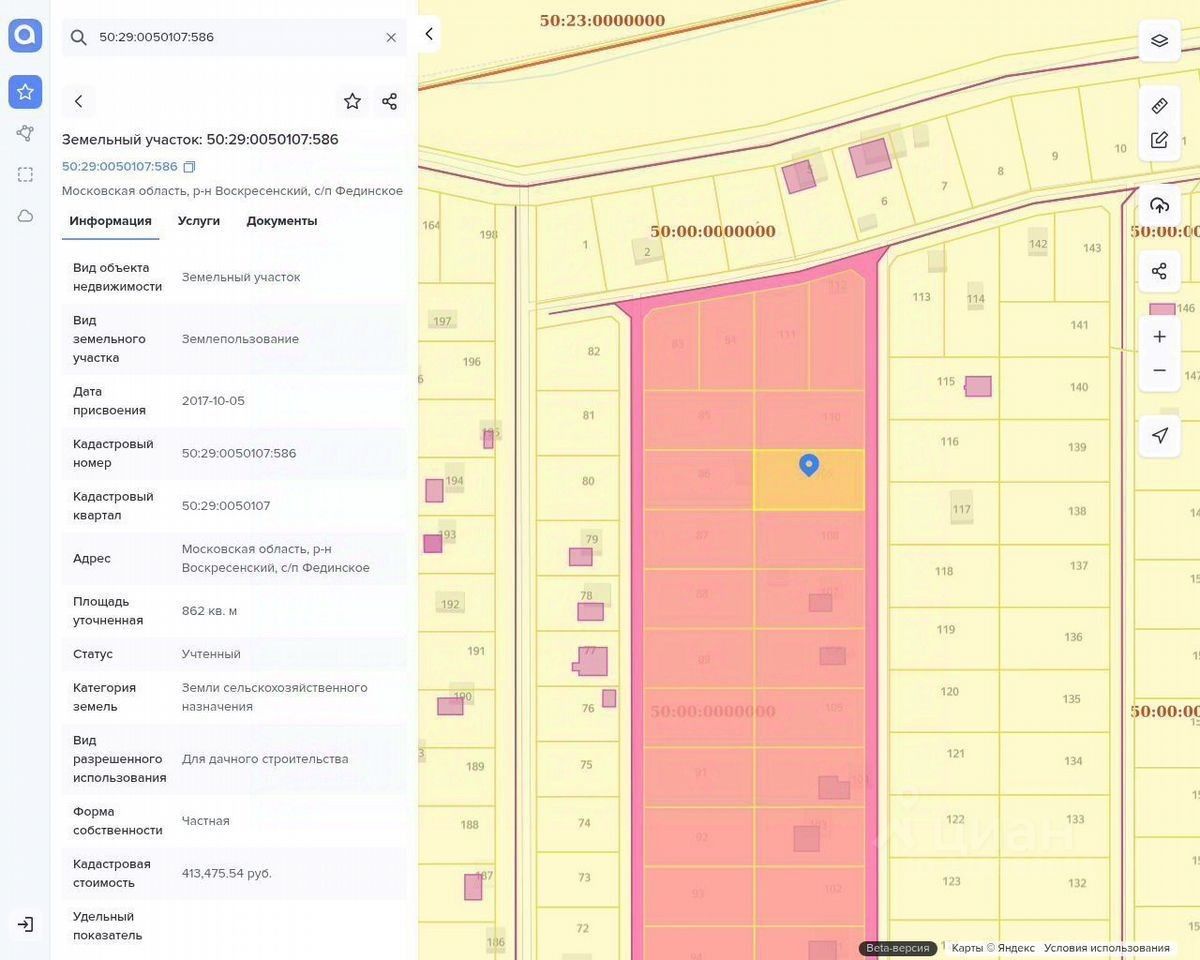The height and width of the screenshot is (960, 1200).
Task: Open the 50:29:0050107:586 cadastral number link
Action: tap(119, 167)
